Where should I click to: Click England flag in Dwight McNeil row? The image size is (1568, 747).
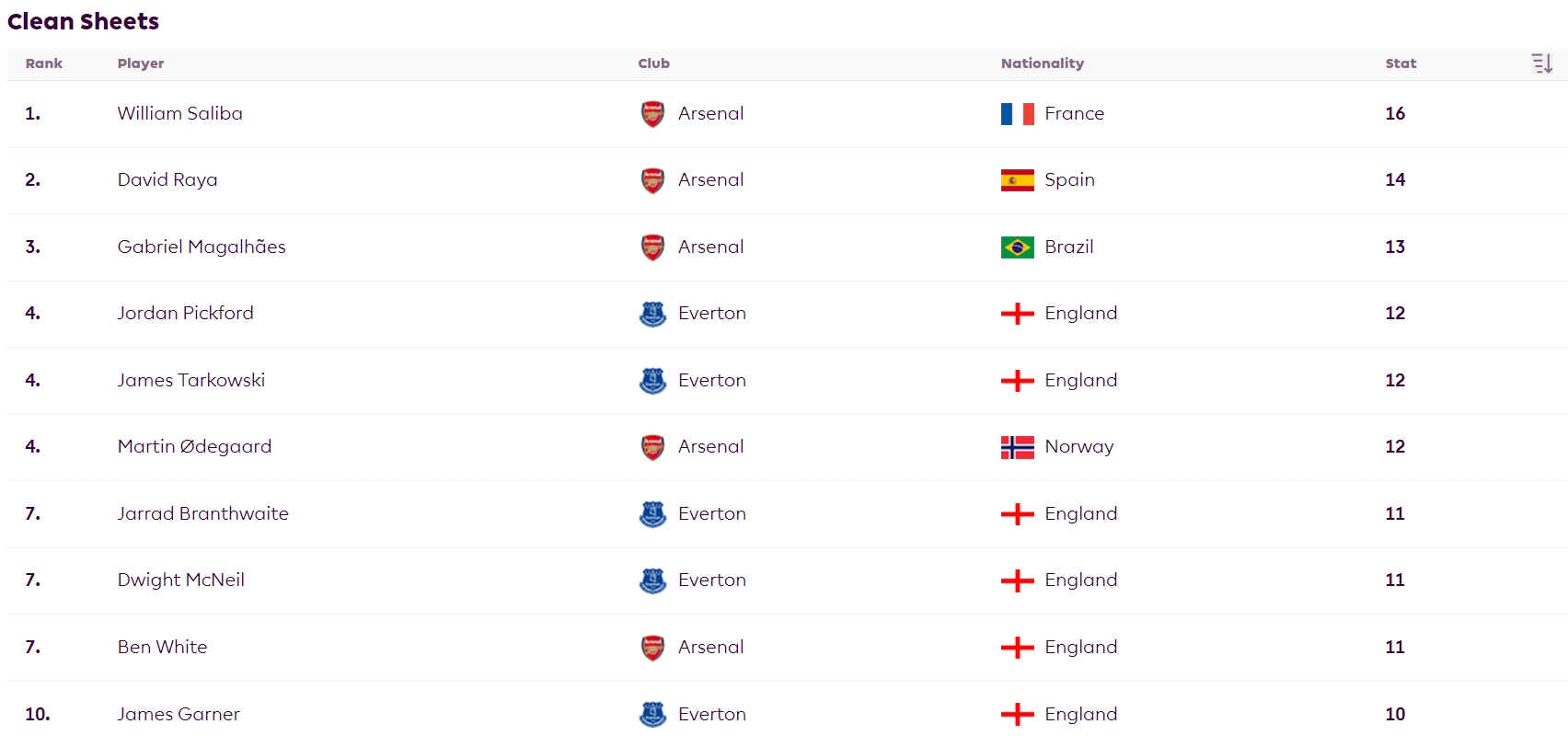click(x=1017, y=580)
